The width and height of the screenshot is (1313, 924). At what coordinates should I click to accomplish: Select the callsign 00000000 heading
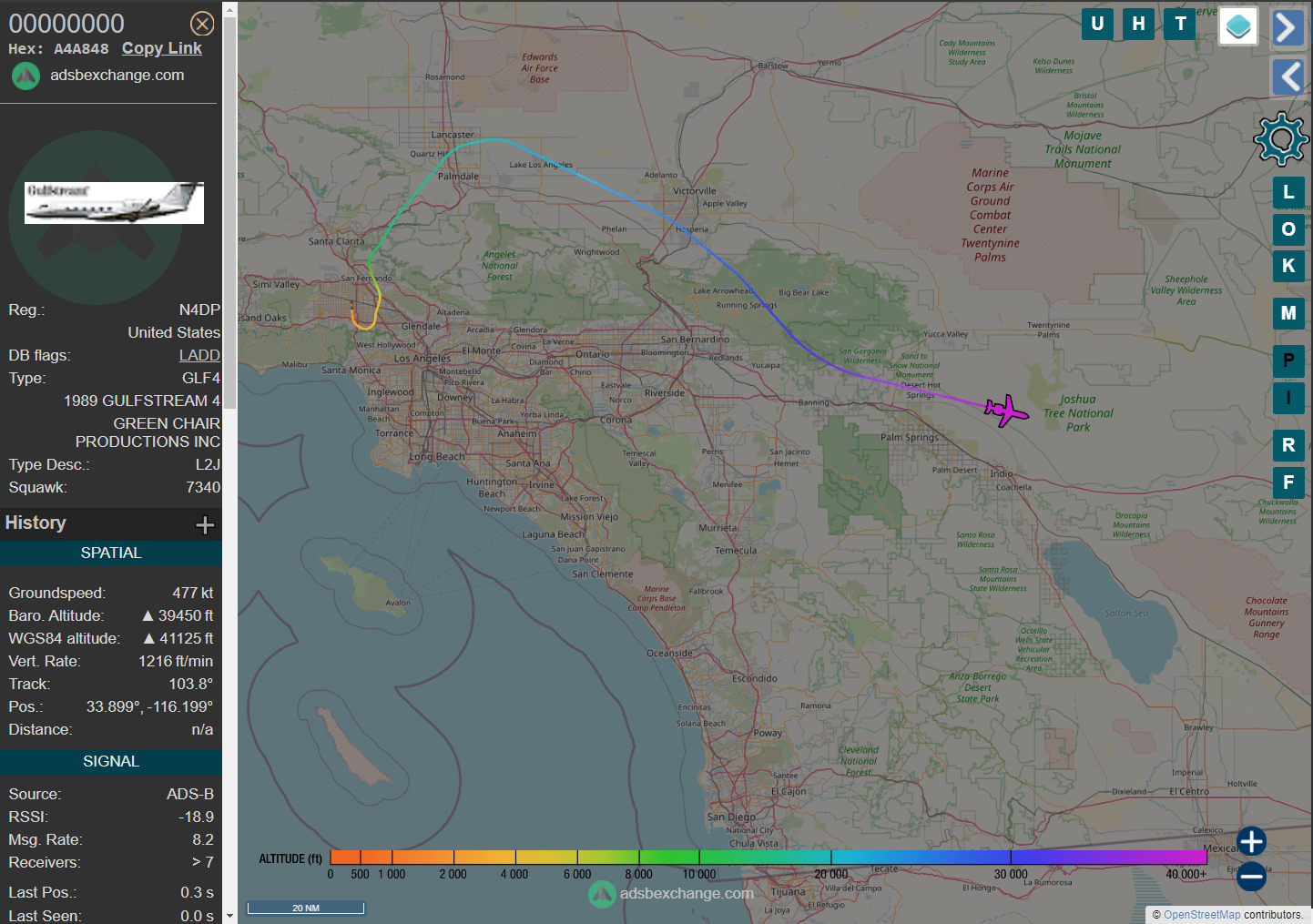(66, 24)
